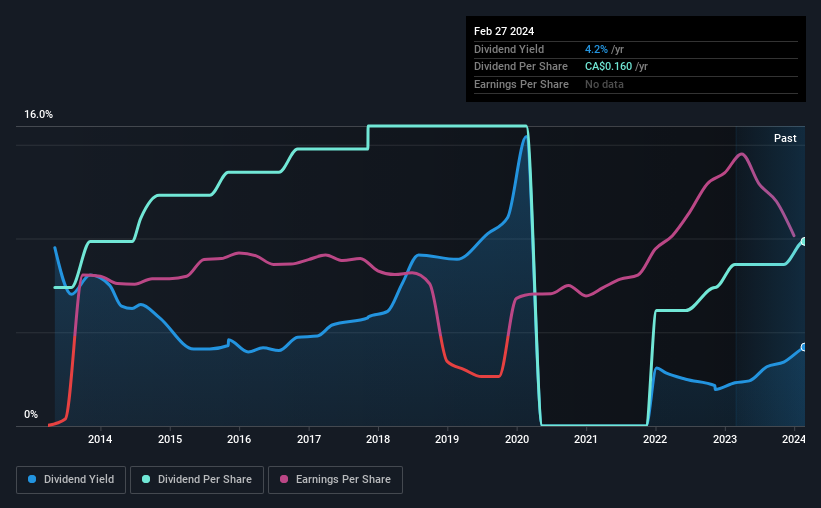Click the 2024 x-axis label
This screenshot has width=821, height=508.
794,439
